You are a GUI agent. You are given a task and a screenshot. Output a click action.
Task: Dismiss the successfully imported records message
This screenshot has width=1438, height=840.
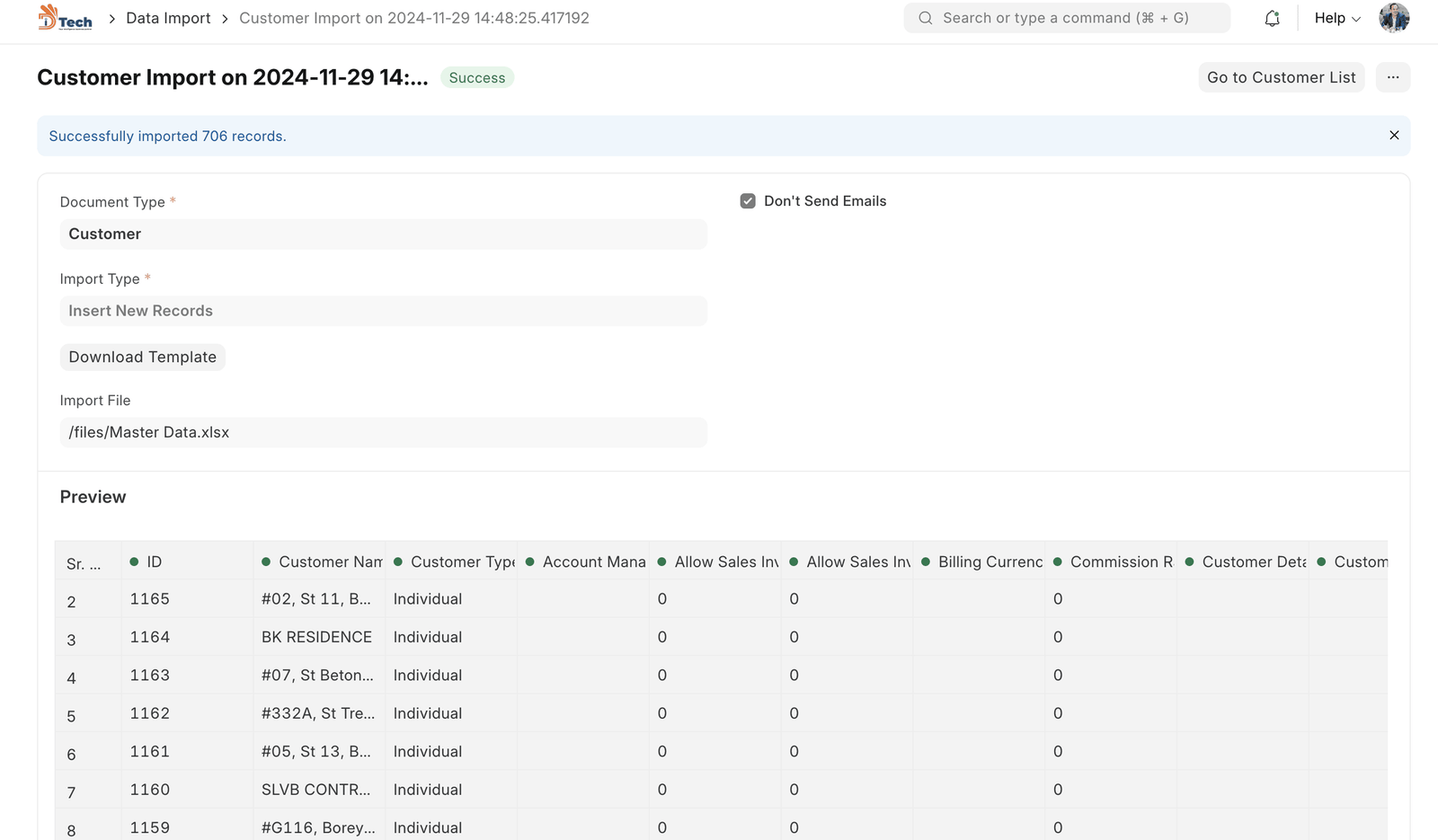[x=1394, y=136]
